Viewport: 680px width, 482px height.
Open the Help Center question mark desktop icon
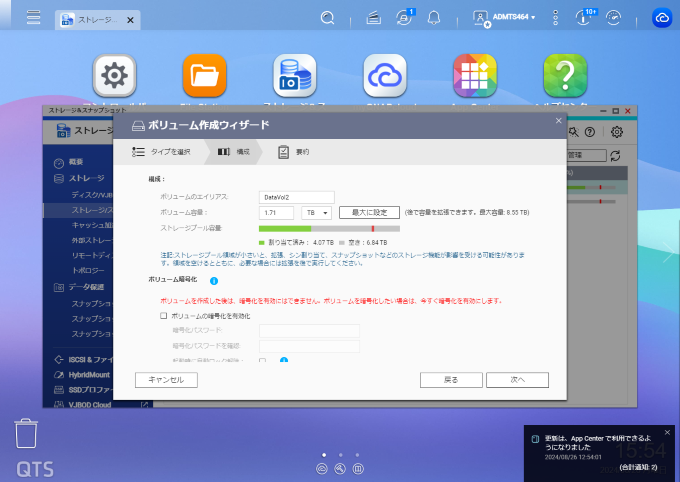click(x=566, y=76)
